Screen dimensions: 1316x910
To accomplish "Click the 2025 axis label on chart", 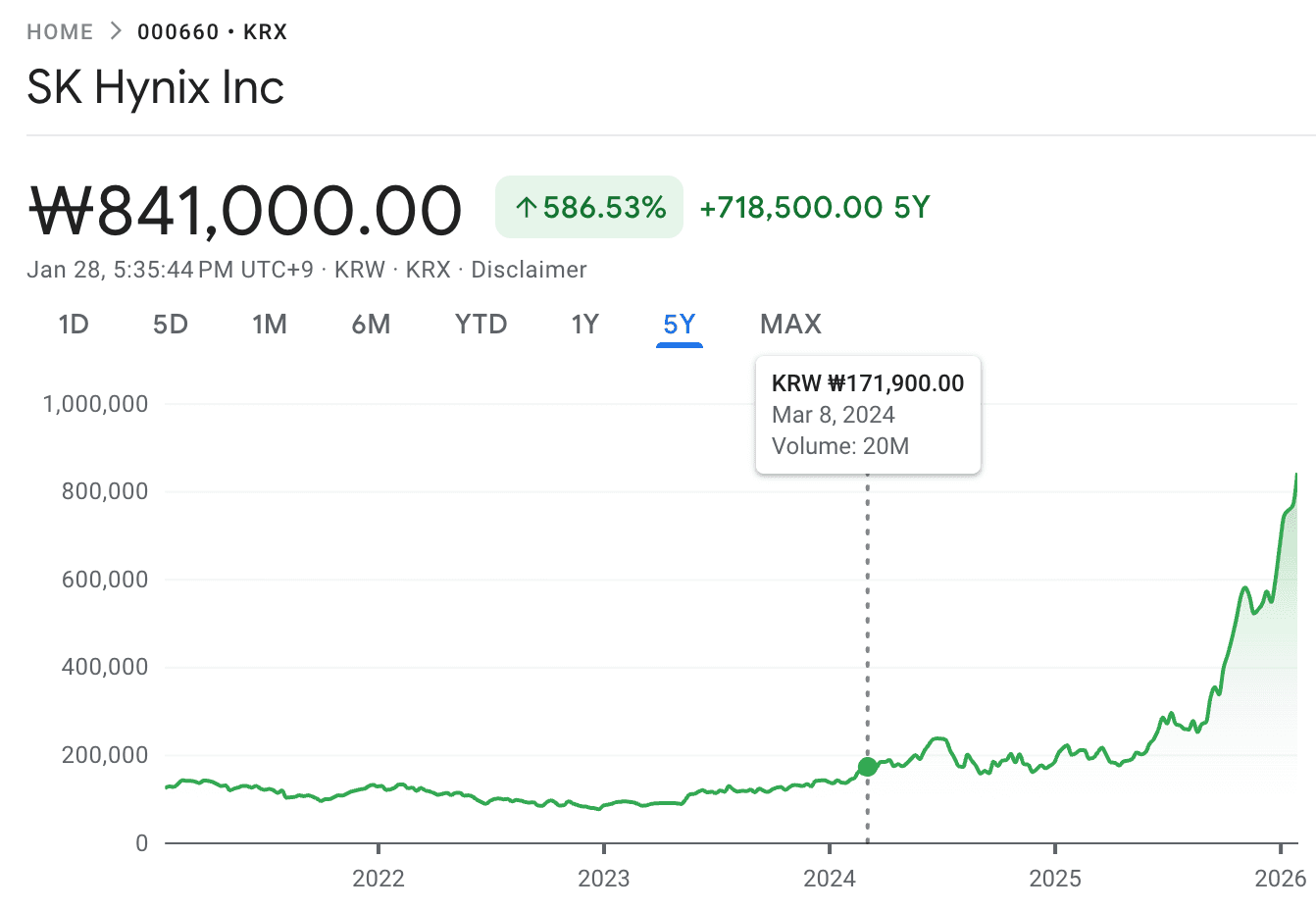I will point(1055,878).
